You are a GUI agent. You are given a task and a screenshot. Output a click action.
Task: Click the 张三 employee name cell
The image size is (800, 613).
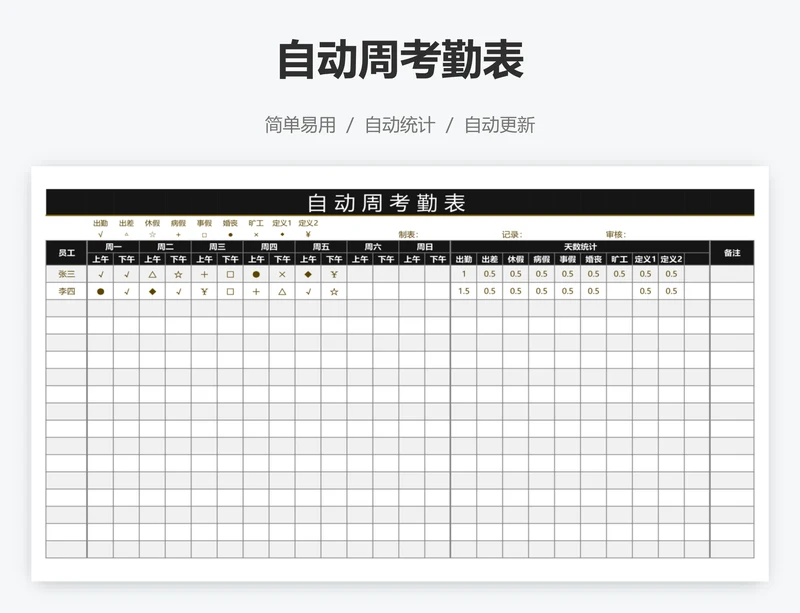coord(66,274)
